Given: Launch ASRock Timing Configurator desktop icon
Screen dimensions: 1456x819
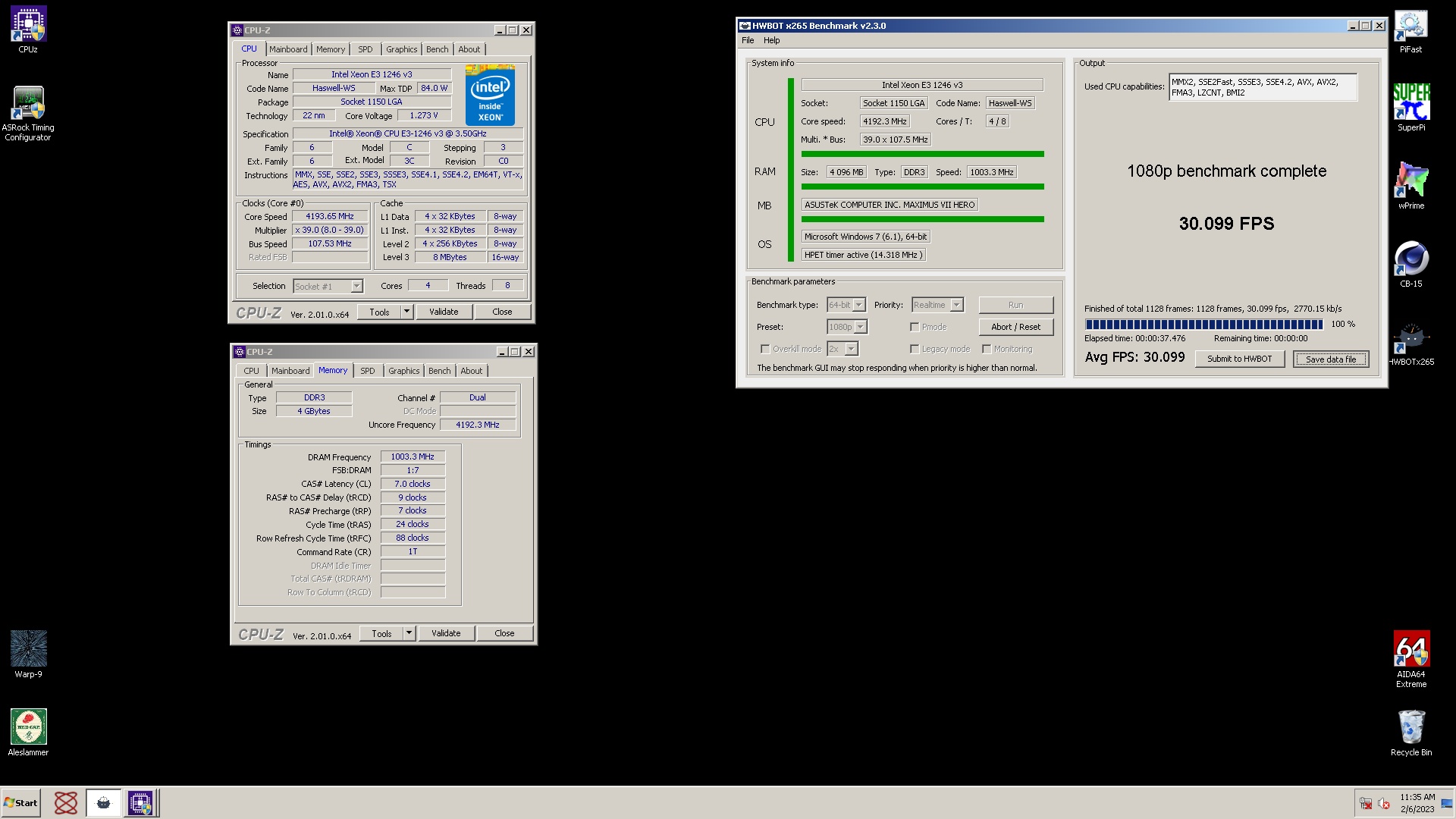Looking at the screenshot, I should [x=28, y=113].
